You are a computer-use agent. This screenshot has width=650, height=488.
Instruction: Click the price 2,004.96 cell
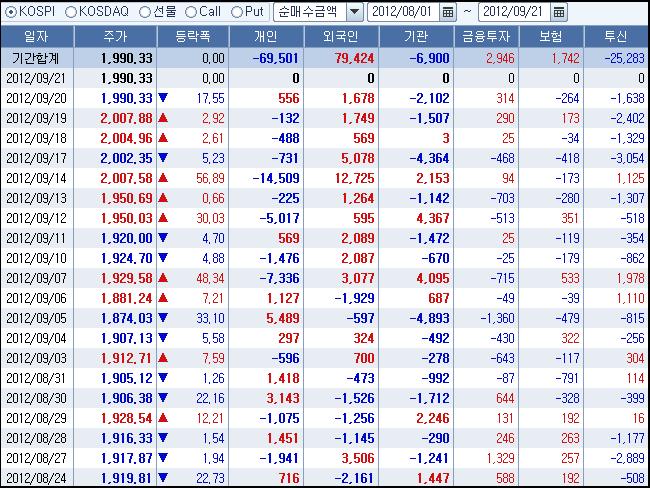point(126,138)
